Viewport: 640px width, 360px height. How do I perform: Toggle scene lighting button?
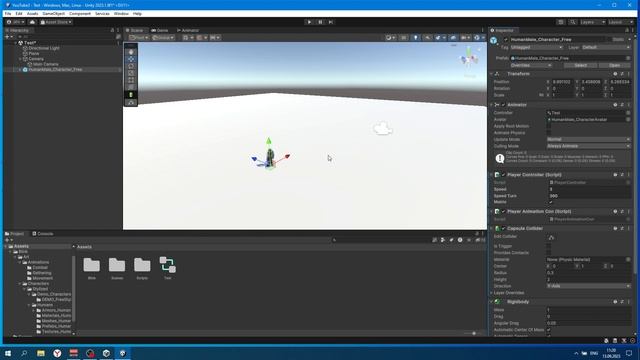click(x=416, y=38)
